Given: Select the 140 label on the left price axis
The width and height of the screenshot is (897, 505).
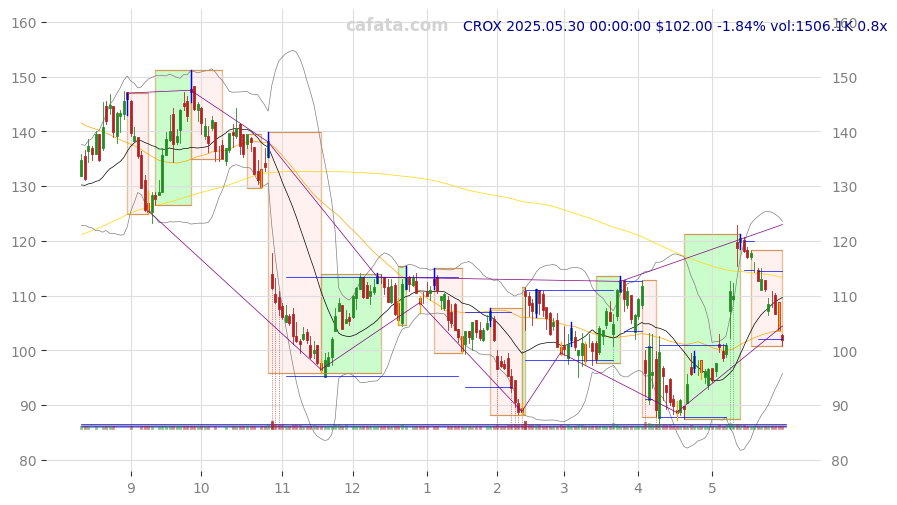Looking at the screenshot, I should coord(23,132).
